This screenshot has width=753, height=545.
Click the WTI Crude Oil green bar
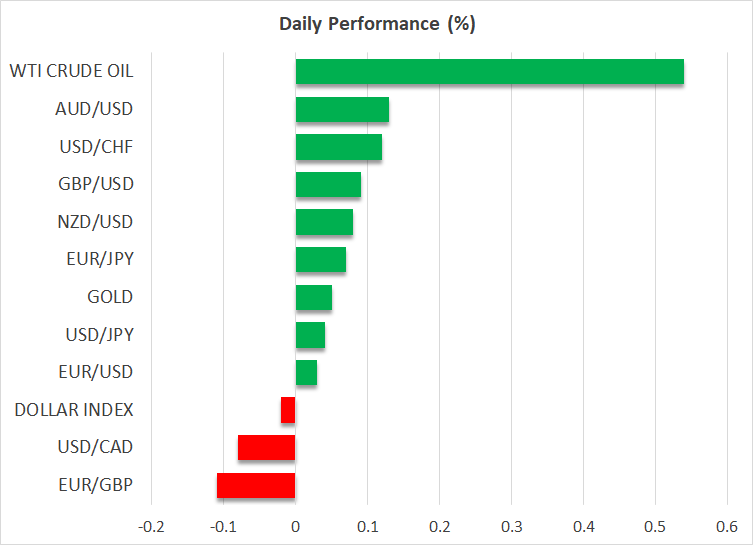489,72
